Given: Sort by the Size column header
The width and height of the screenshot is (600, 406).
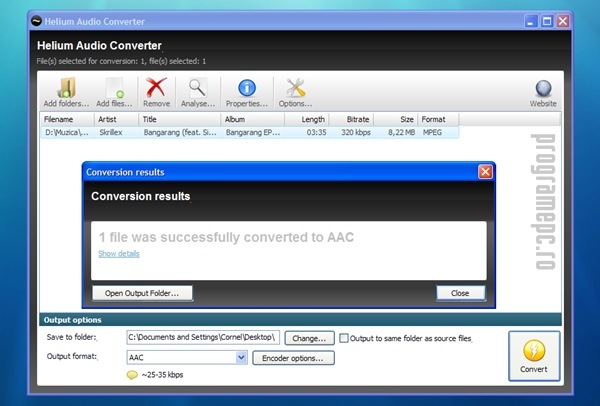Looking at the screenshot, I should [x=396, y=119].
